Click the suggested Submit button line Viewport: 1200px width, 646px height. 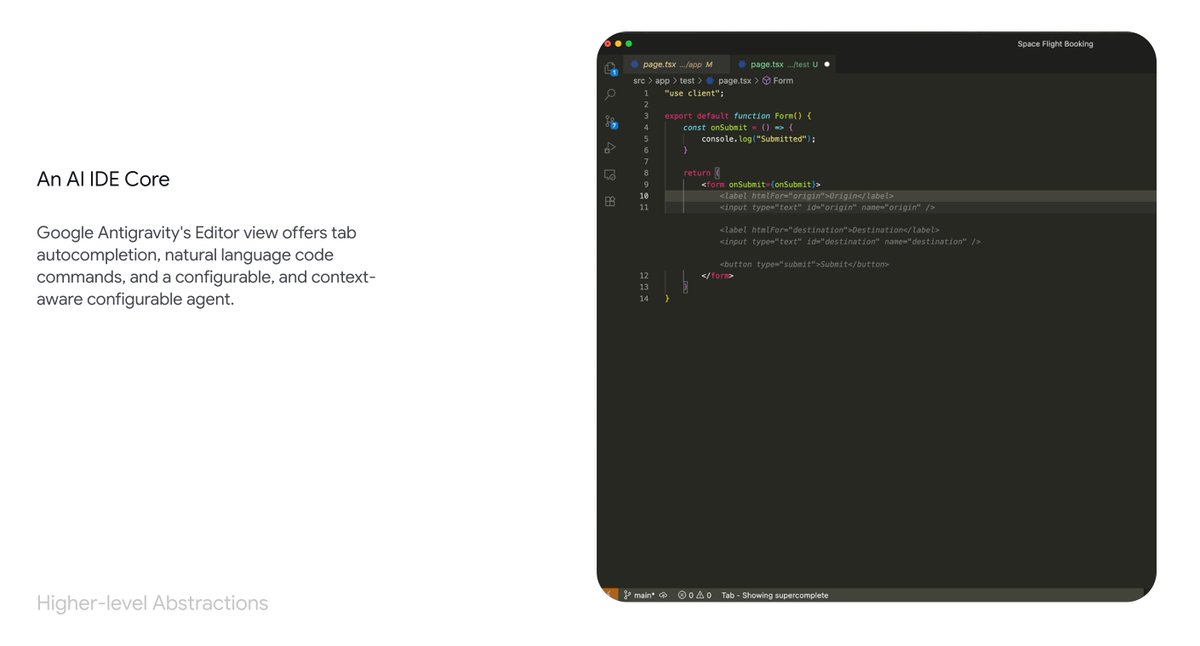point(804,264)
